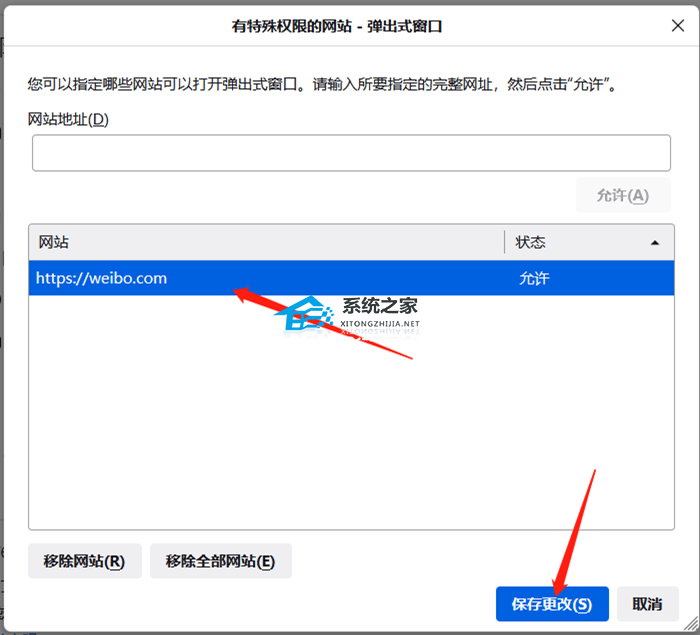Save changes with 保存更改(S)

point(552,604)
